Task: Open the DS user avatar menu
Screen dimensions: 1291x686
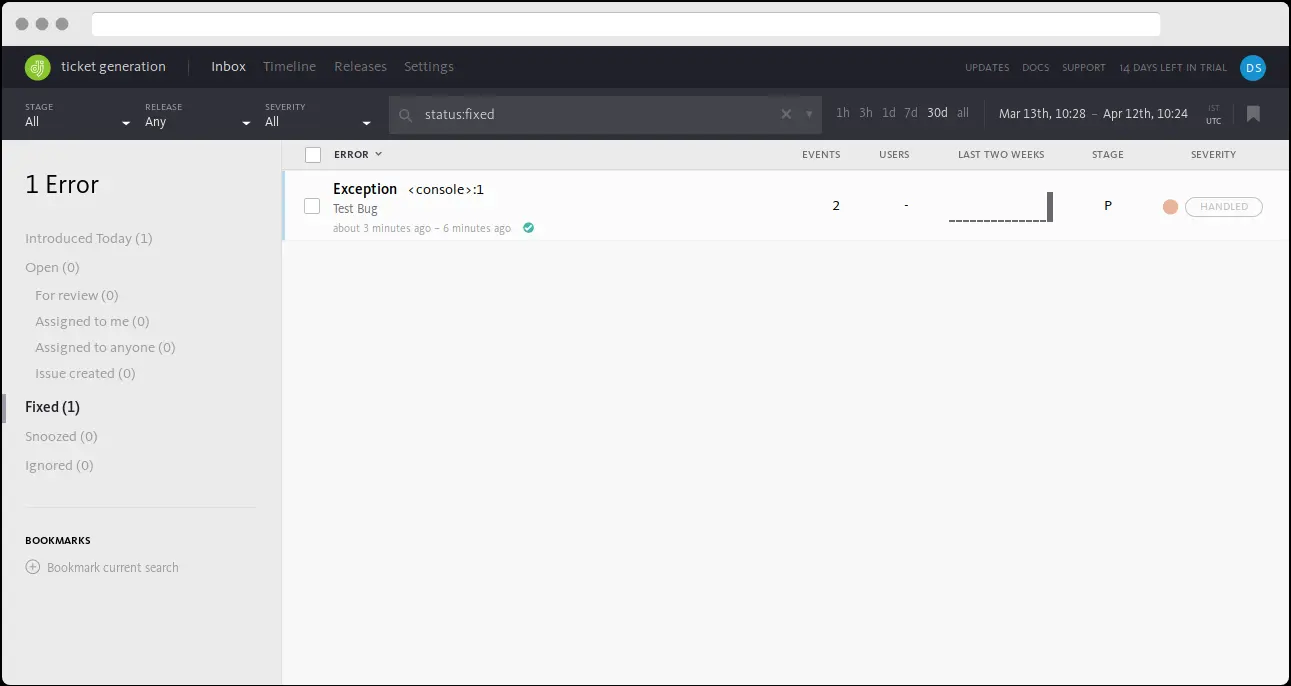Action: pos(1252,67)
